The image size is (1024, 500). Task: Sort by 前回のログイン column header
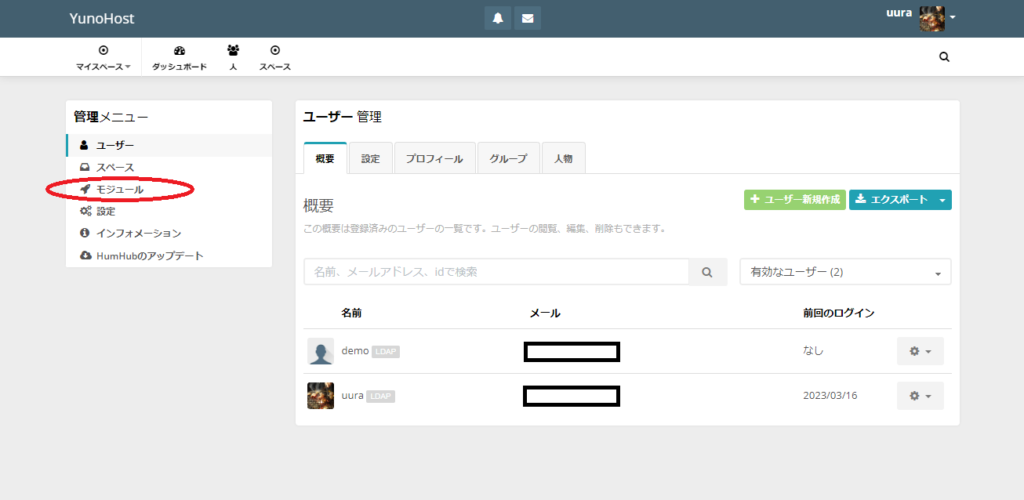pyautogui.click(x=839, y=313)
